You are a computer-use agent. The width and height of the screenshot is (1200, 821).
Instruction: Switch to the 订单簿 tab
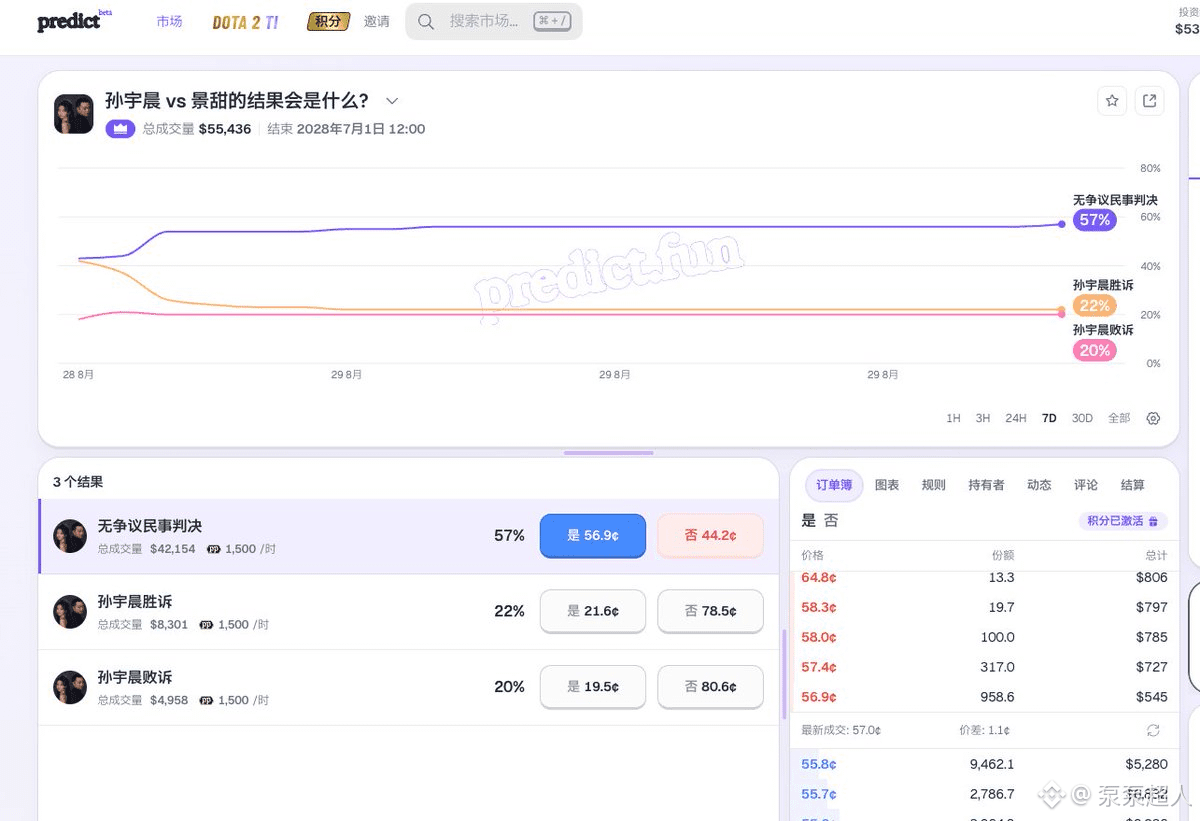(834, 485)
